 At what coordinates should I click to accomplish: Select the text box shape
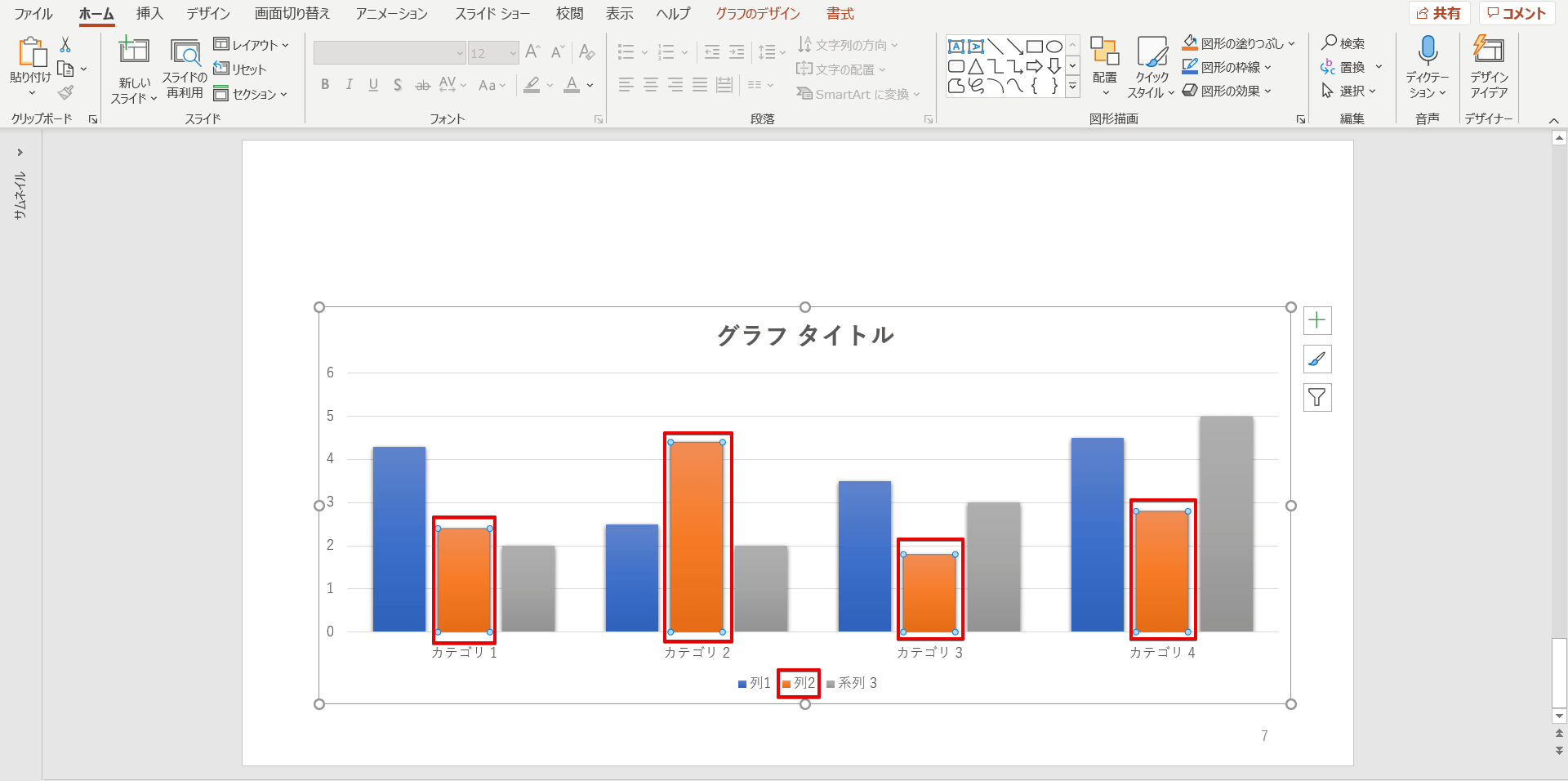point(955,47)
